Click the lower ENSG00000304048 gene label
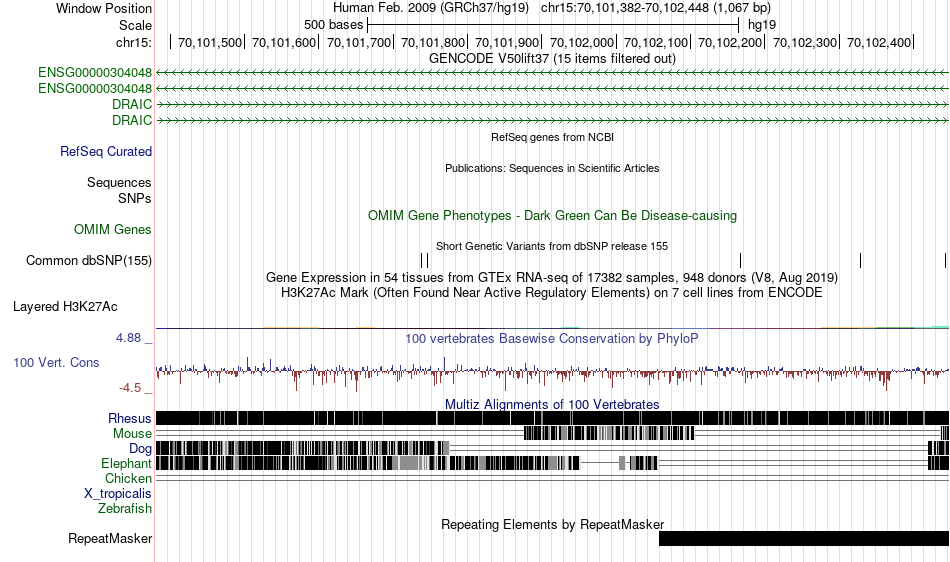 (x=95, y=88)
